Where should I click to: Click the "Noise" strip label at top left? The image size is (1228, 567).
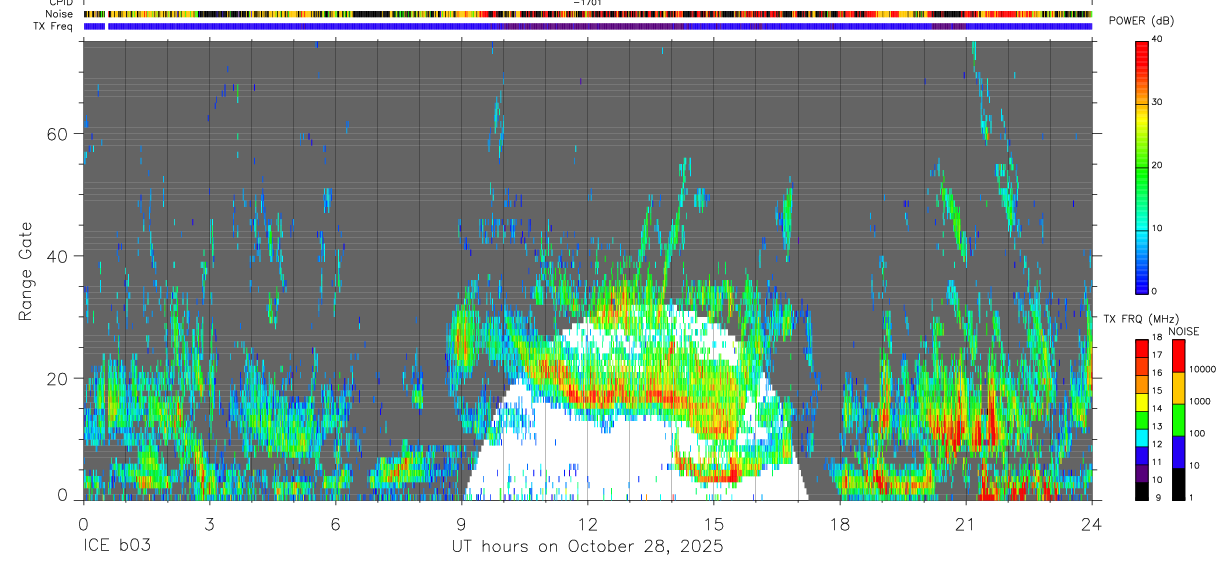[x=61, y=14]
